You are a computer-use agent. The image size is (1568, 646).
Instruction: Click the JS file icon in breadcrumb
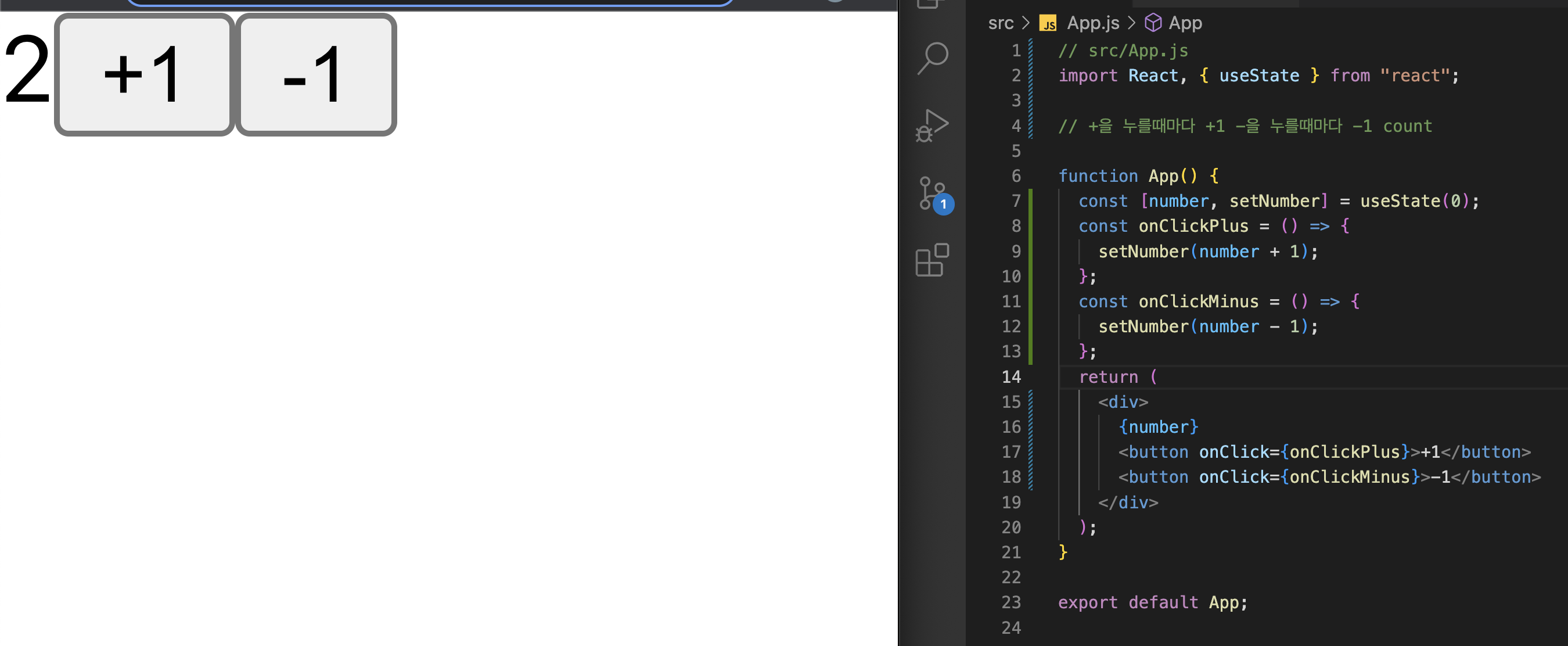point(1048,24)
